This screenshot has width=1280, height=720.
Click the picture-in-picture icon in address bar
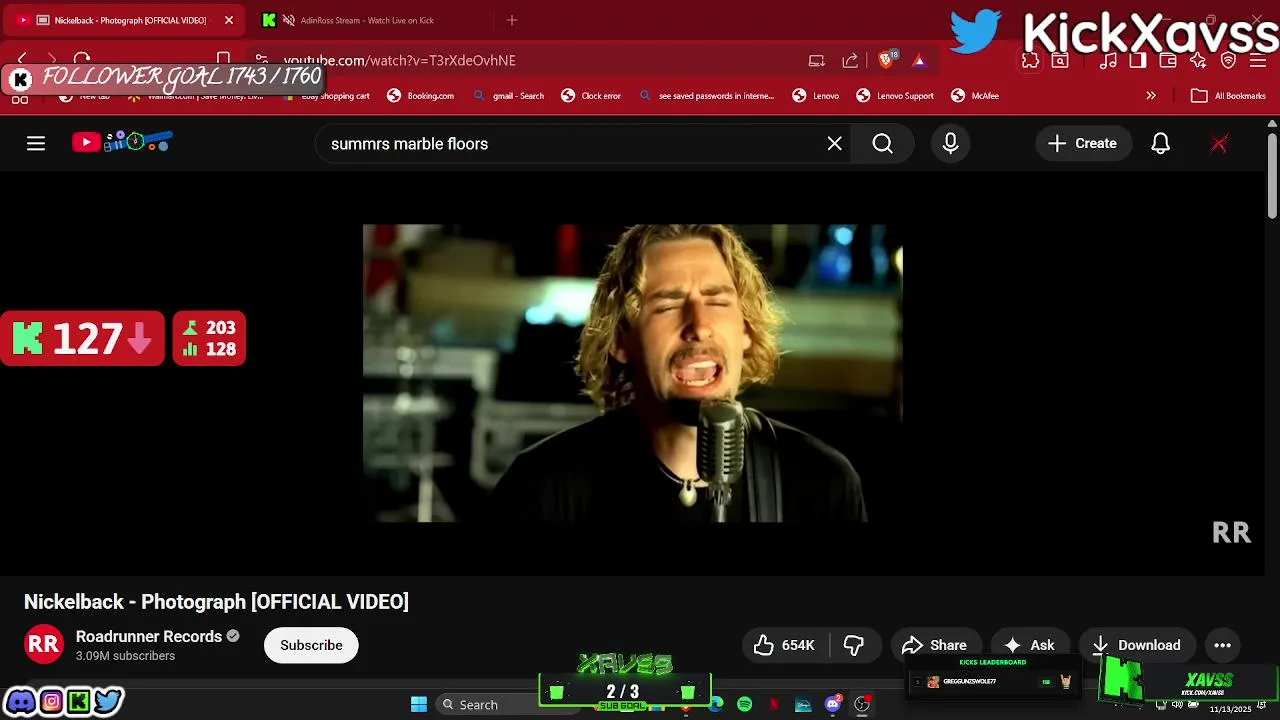pyautogui.click(x=817, y=60)
